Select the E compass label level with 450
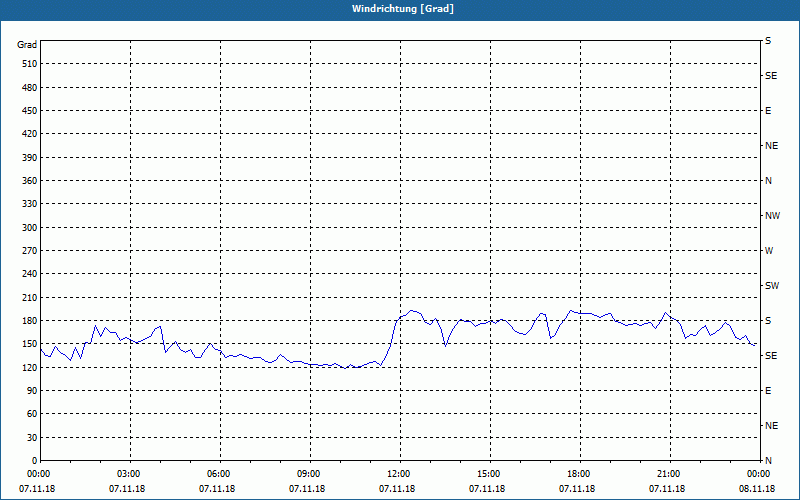Viewport: 800px width, 500px height. click(x=768, y=111)
